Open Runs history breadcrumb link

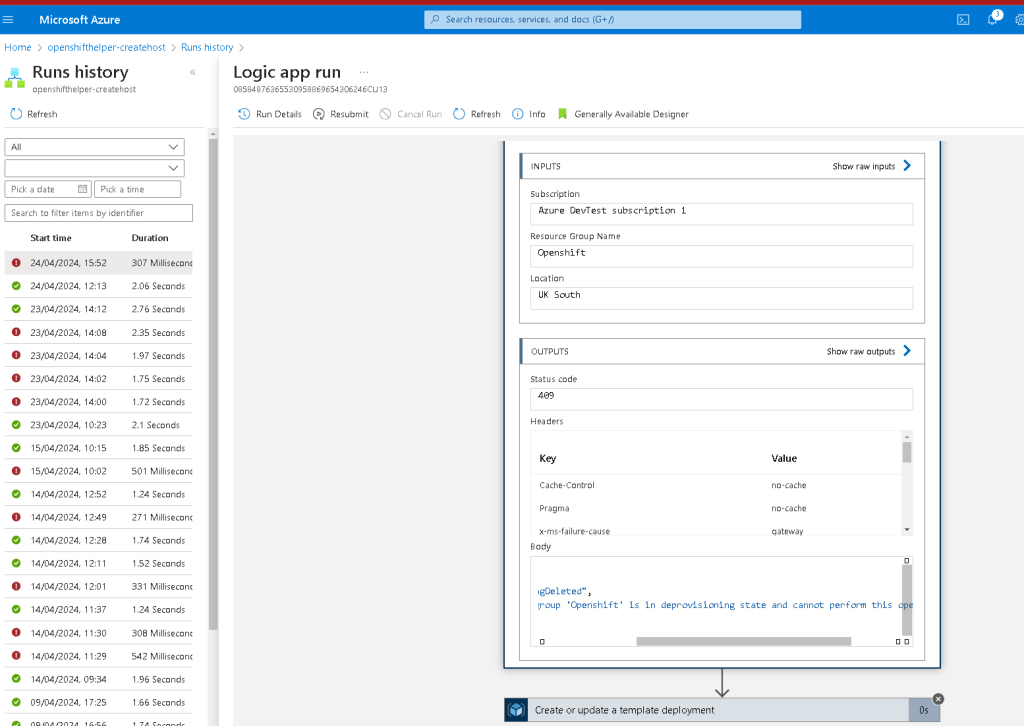click(x=207, y=47)
